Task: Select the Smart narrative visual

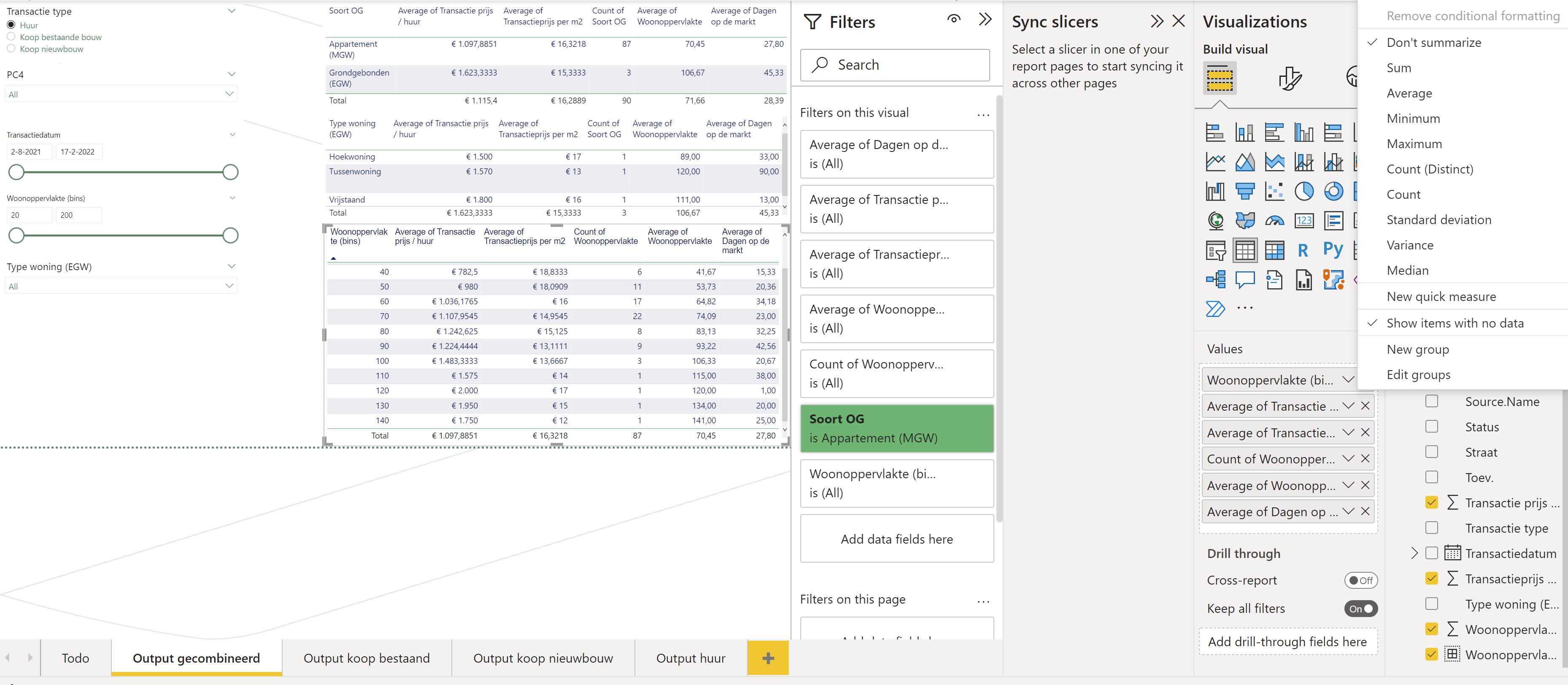Action: point(1274,280)
